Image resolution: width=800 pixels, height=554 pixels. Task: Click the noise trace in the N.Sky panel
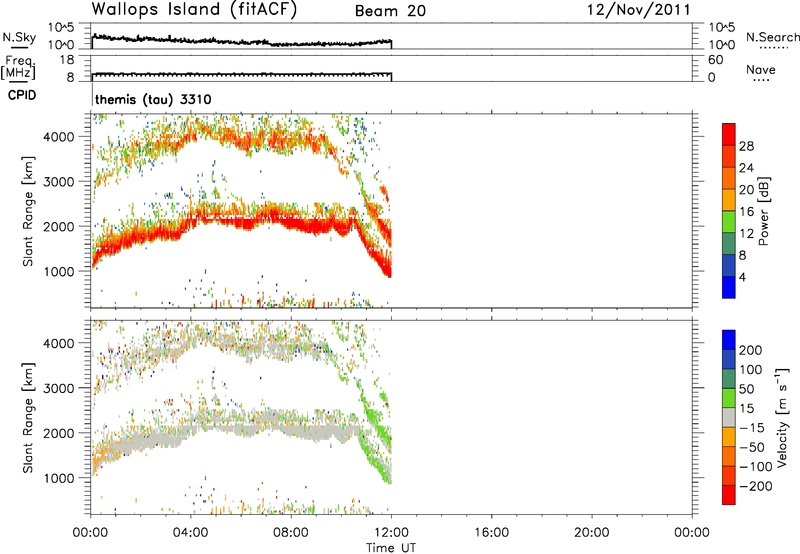241,41
